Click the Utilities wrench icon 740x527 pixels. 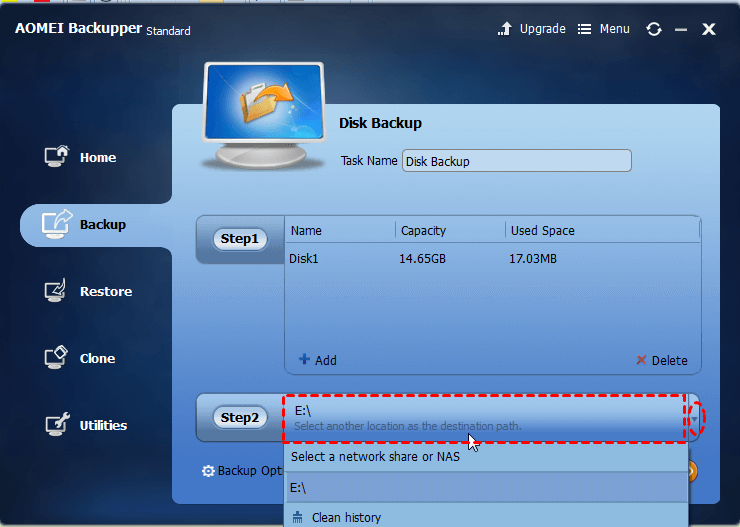(x=57, y=424)
